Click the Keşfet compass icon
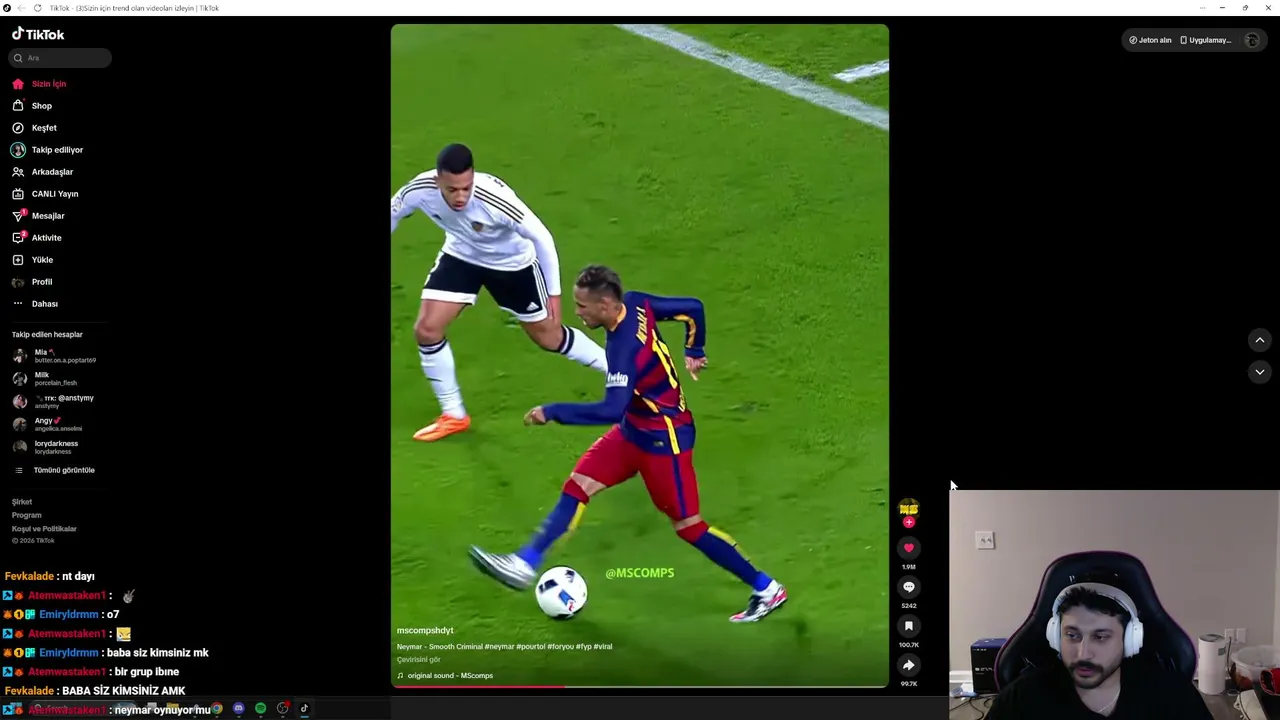Image resolution: width=1280 pixels, height=720 pixels. point(18,128)
